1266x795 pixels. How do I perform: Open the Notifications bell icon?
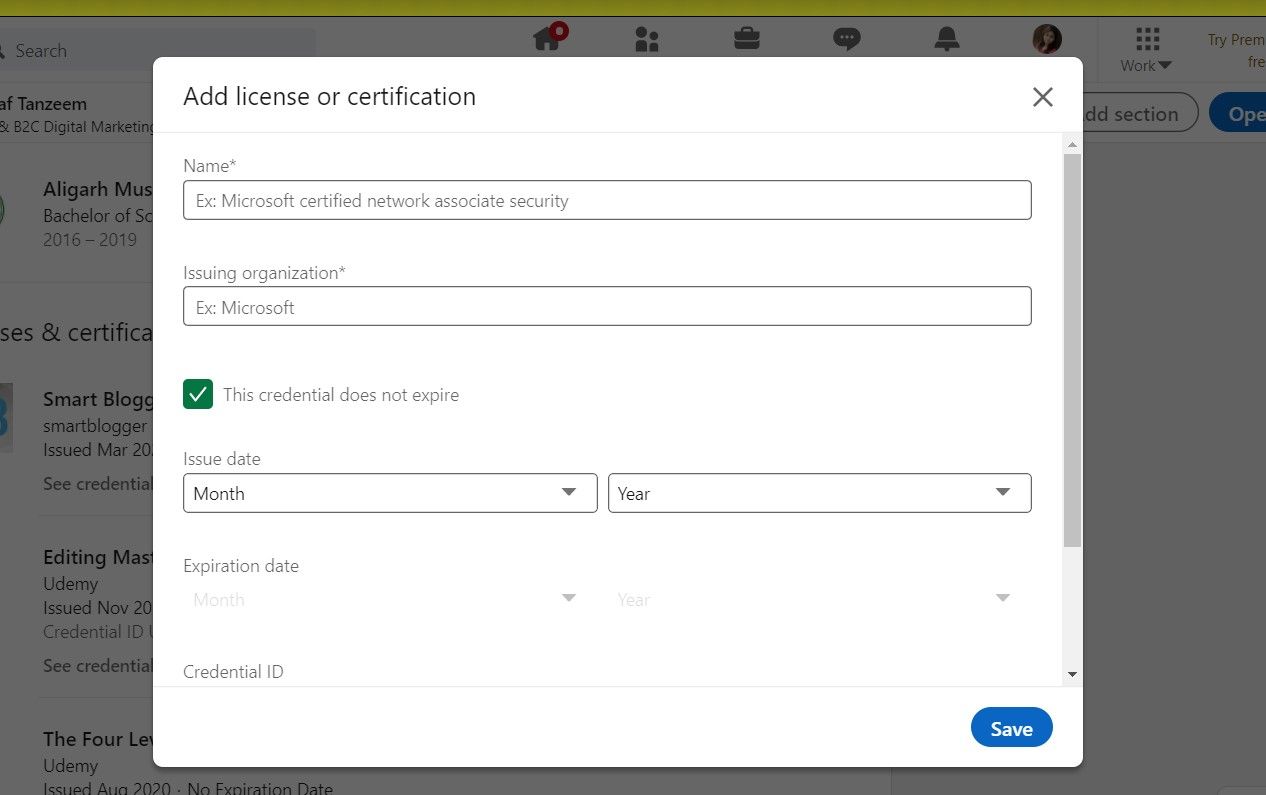coord(946,39)
